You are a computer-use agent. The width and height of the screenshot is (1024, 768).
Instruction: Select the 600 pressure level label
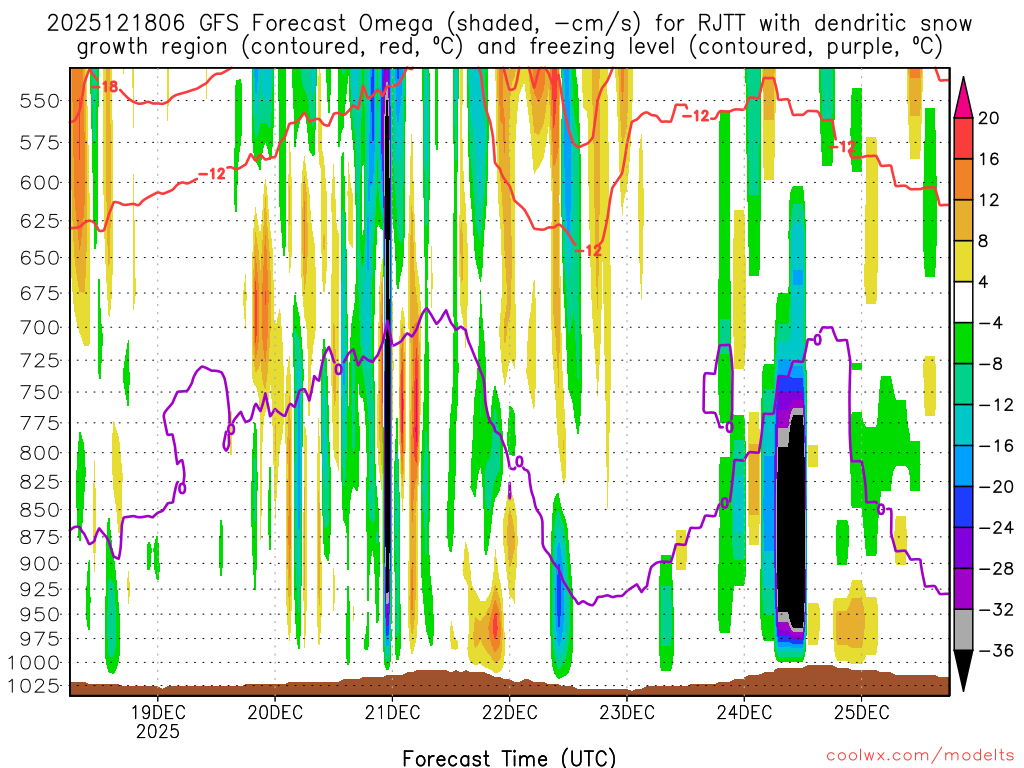[39, 183]
